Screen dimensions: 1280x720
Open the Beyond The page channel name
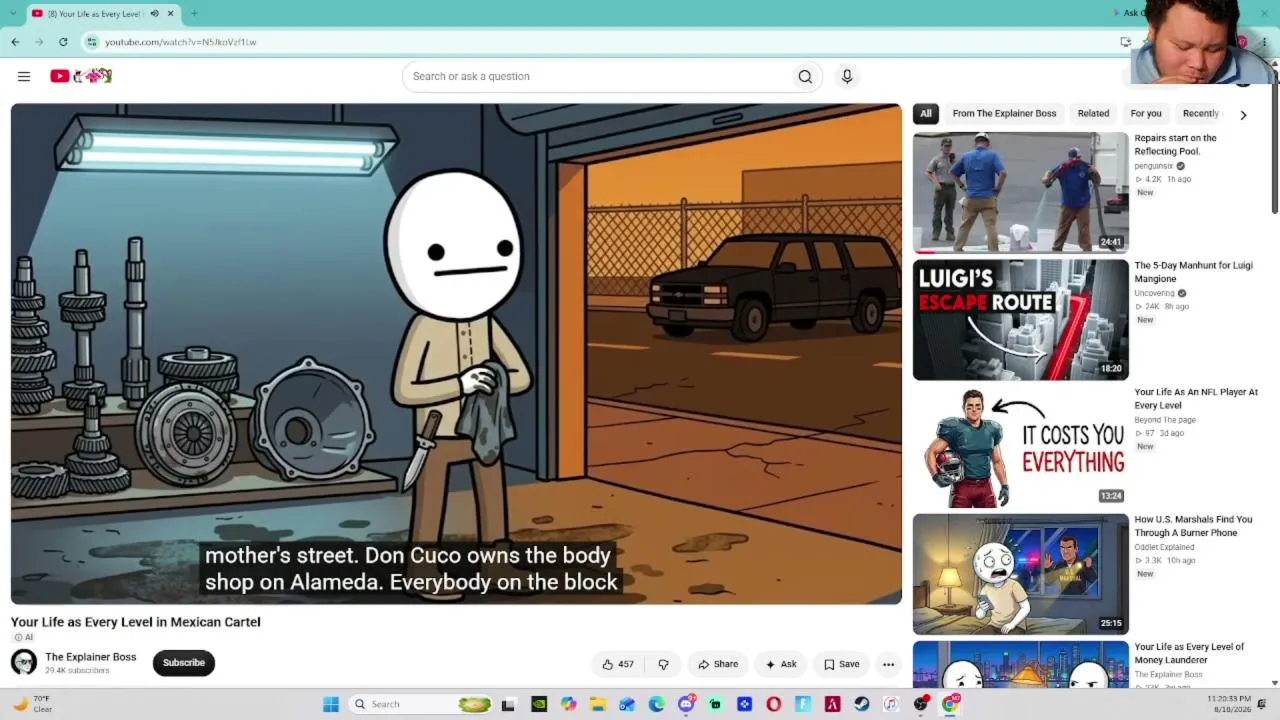coord(1165,420)
